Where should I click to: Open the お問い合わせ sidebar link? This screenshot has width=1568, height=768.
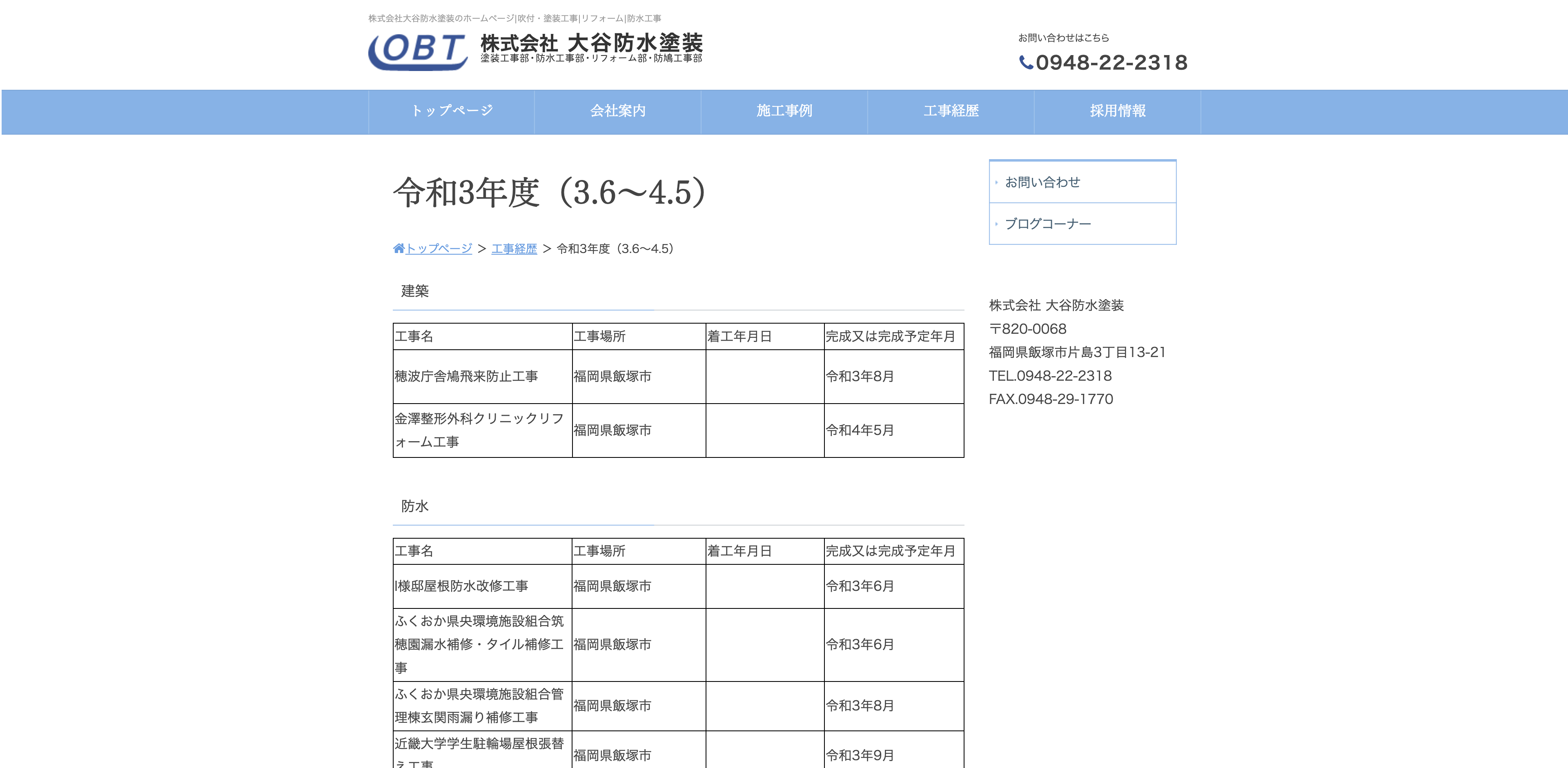coord(1082,182)
